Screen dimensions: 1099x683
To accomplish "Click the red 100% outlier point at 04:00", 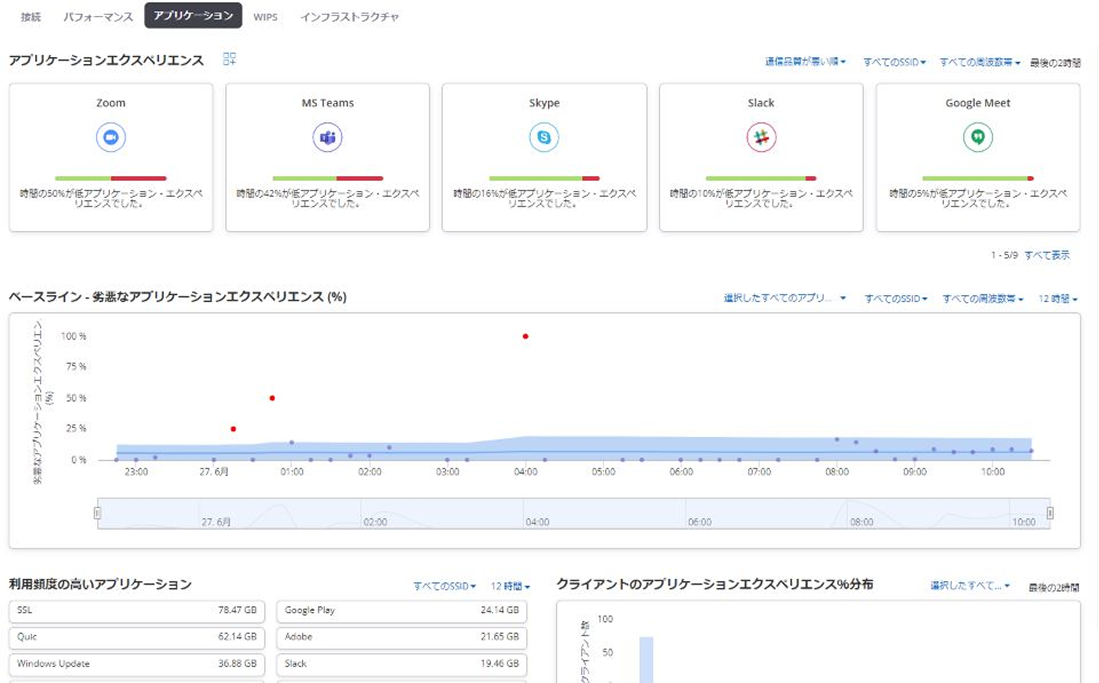I will 526,337.
